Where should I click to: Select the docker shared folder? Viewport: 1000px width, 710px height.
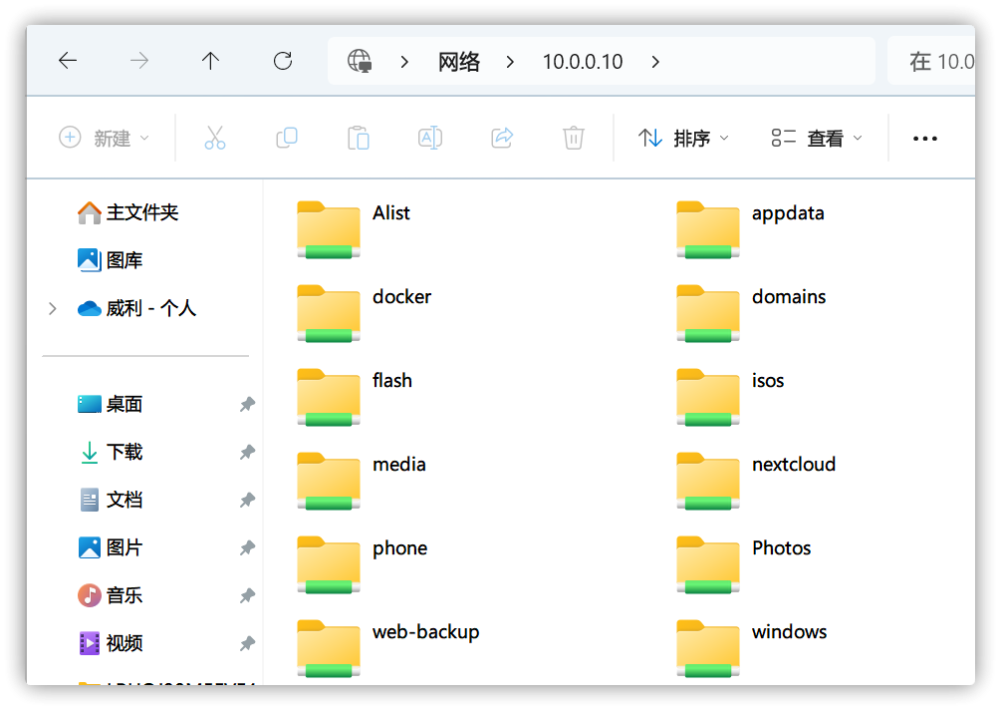(x=364, y=313)
